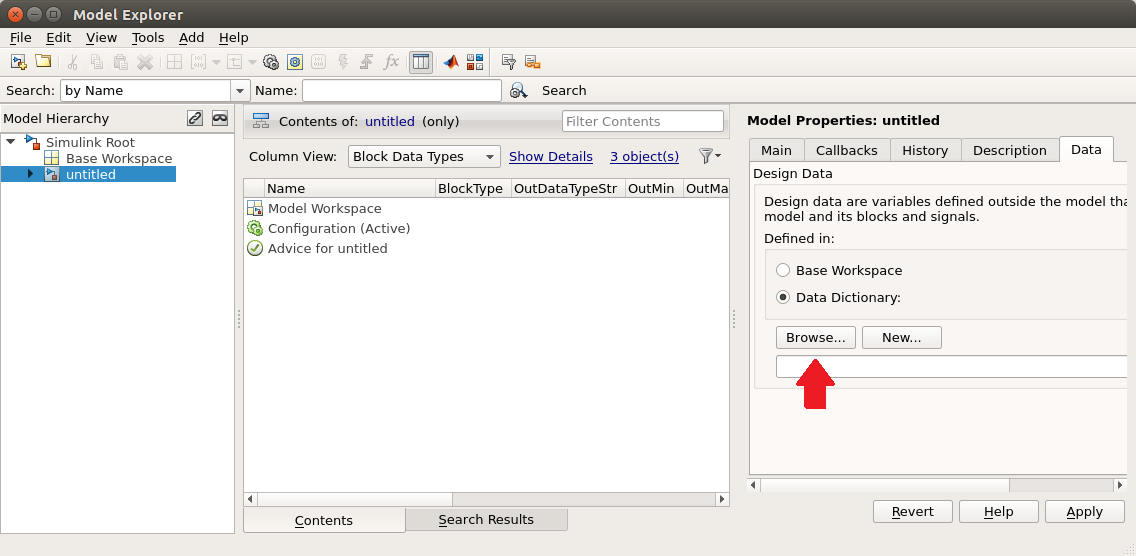
Task: Toggle the column view panel toolbar icon
Action: (x=421, y=62)
